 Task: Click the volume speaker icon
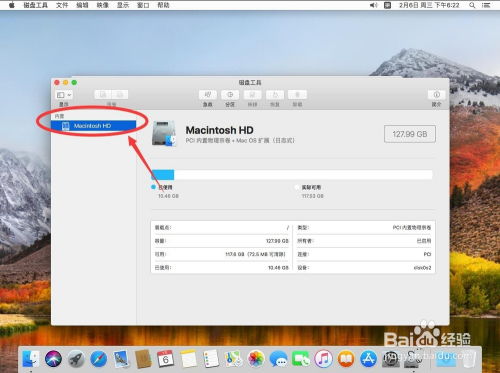[x=374, y=5]
